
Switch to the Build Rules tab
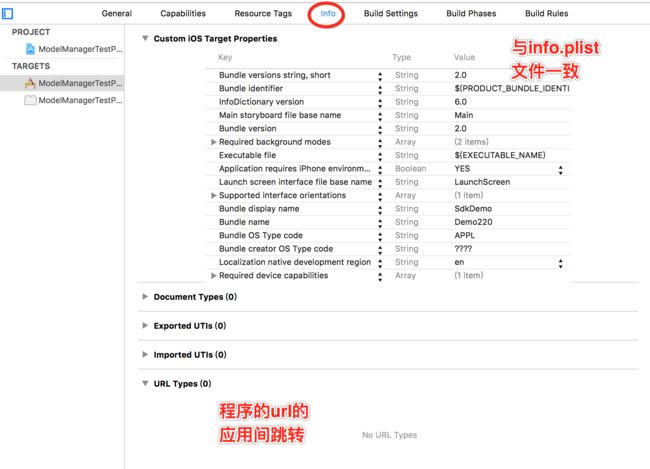coord(546,13)
